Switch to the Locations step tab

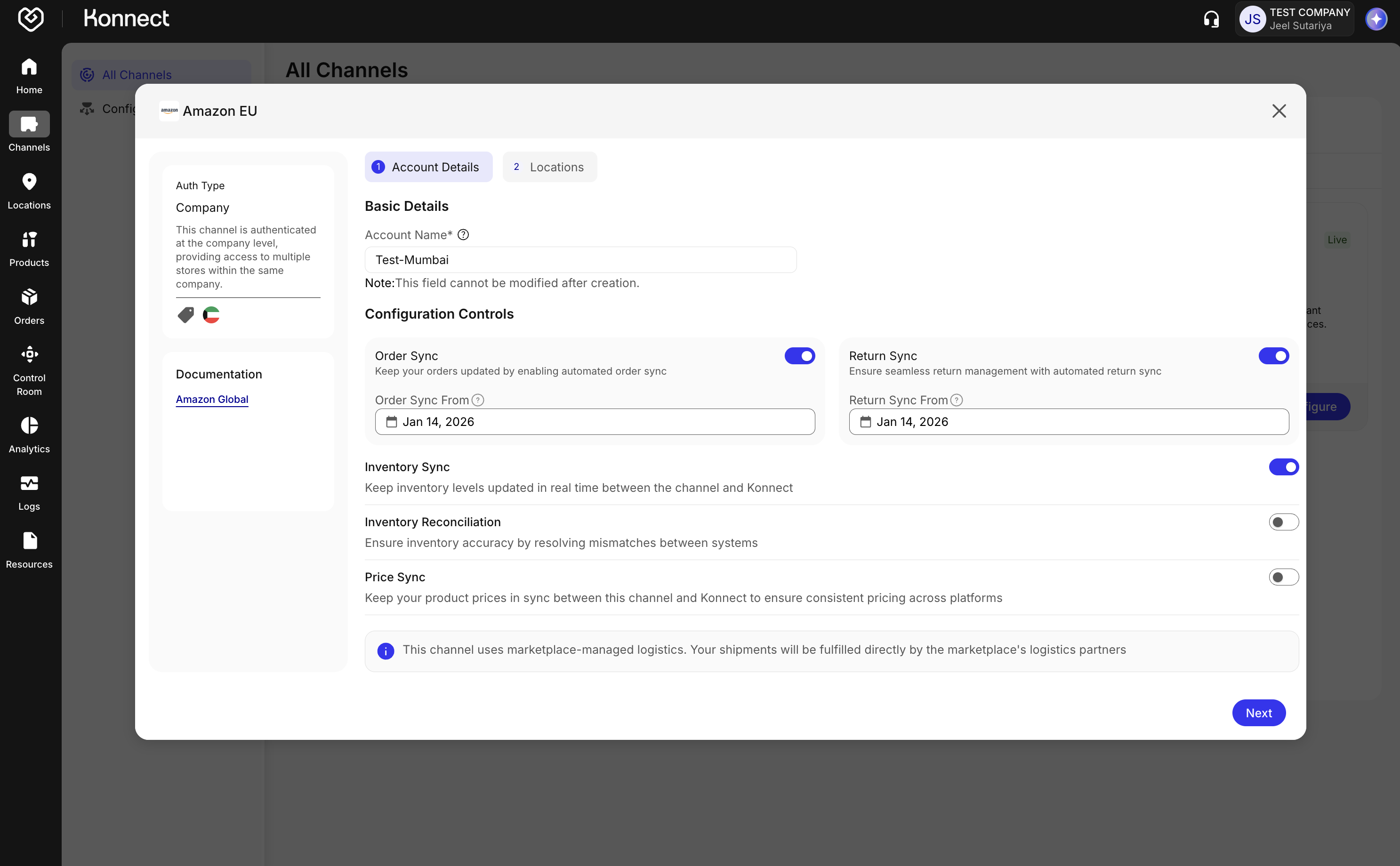549,167
